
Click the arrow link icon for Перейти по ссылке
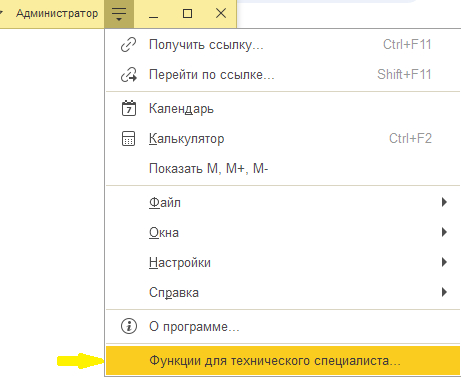pos(129,75)
